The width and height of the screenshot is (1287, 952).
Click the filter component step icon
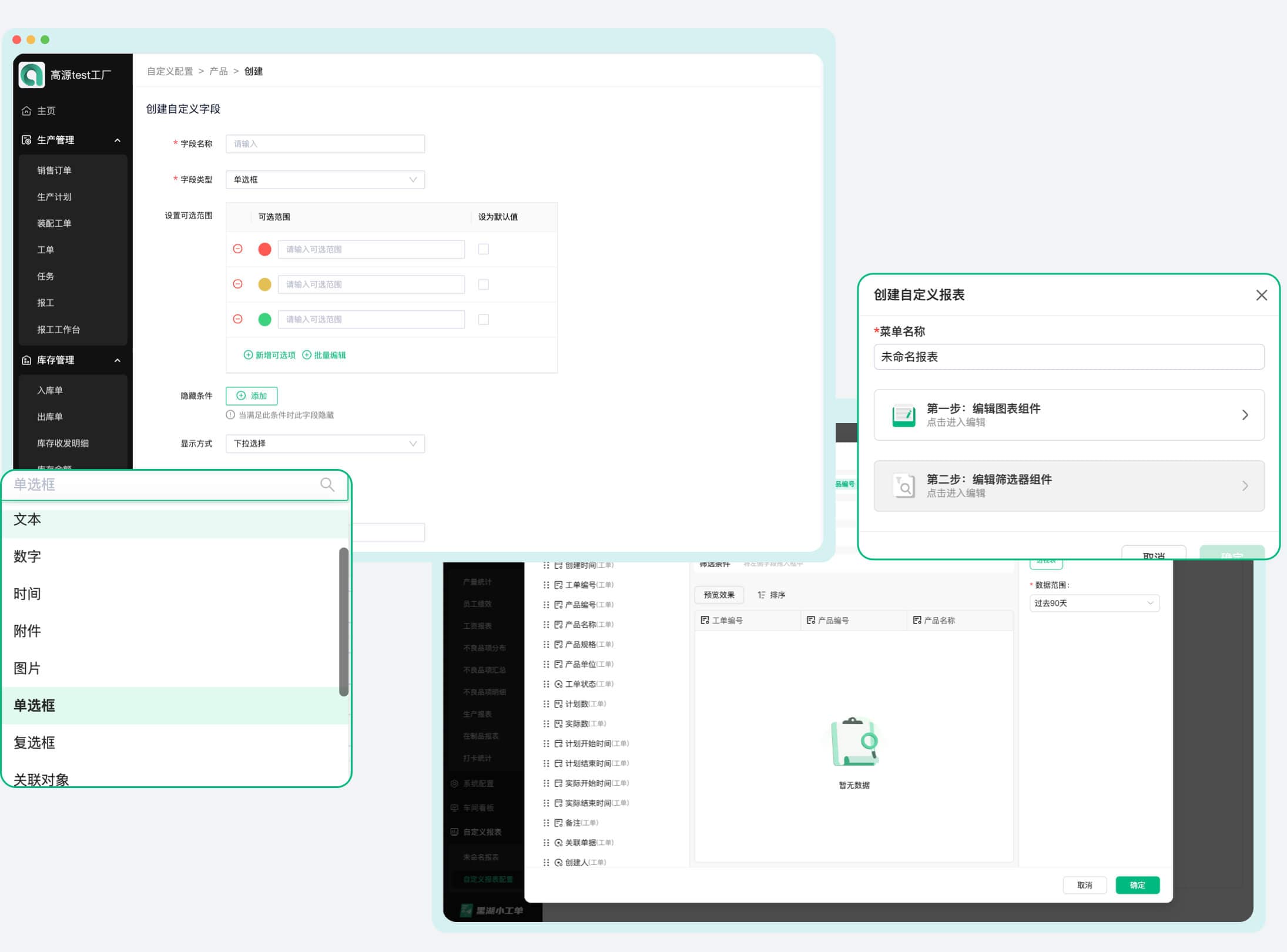pos(903,486)
